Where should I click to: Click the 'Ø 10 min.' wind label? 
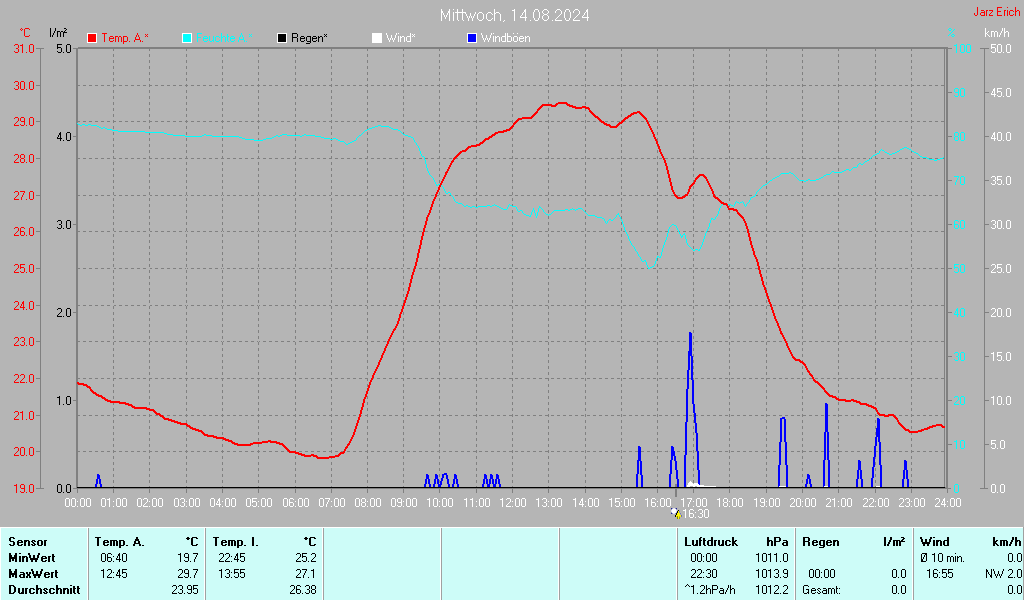[942, 558]
